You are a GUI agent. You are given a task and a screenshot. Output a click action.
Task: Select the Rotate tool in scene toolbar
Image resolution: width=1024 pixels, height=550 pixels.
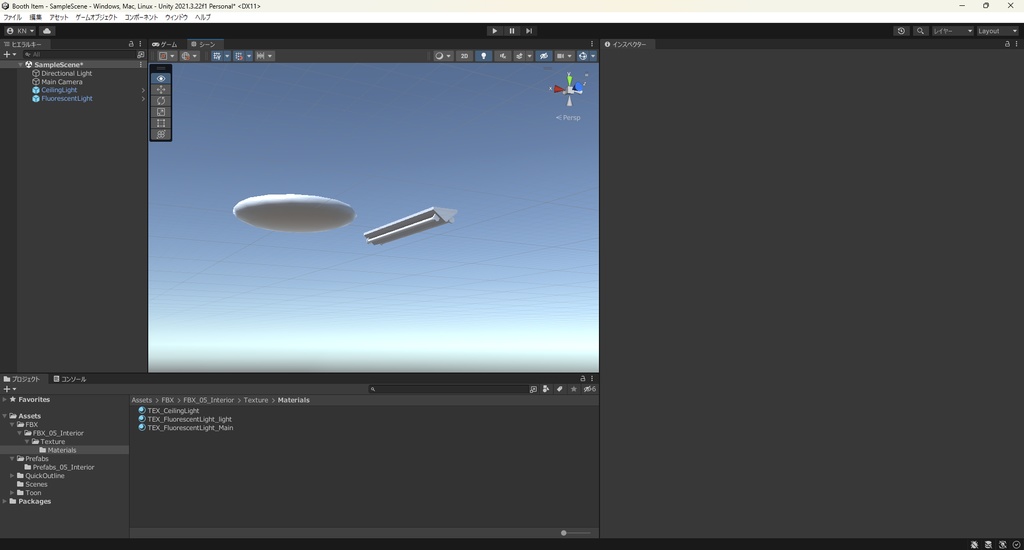pyautogui.click(x=161, y=101)
